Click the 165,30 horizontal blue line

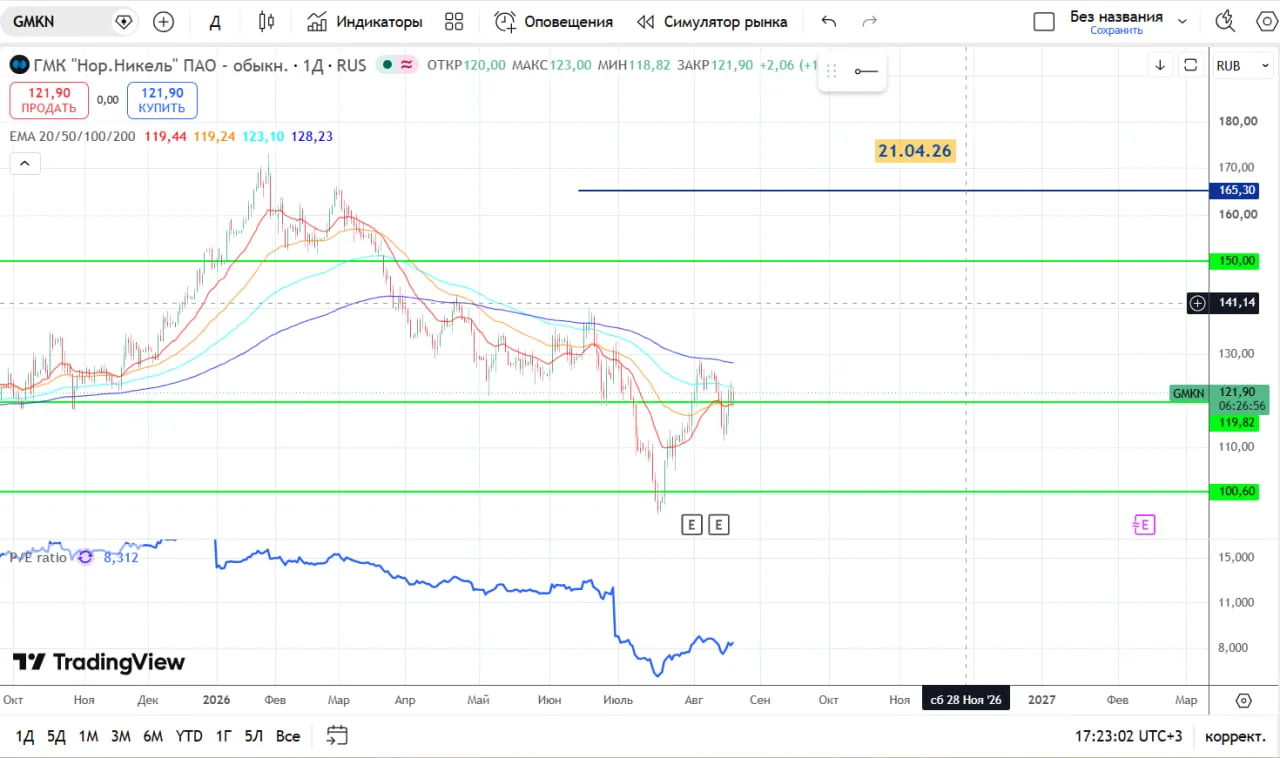pos(893,190)
